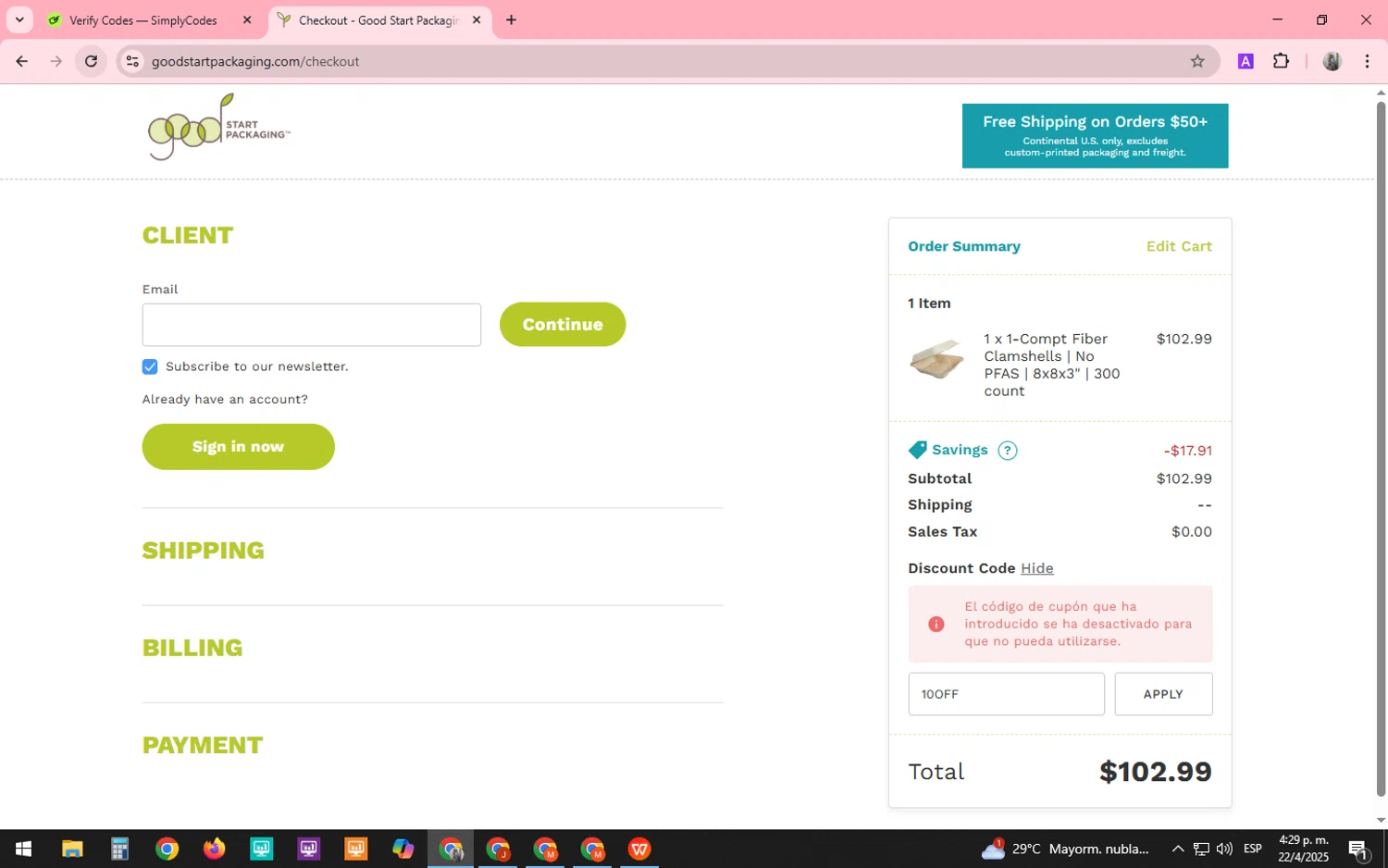Open site information icon in address bar
Image resolution: width=1388 pixels, height=868 pixels.
(x=132, y=61)
